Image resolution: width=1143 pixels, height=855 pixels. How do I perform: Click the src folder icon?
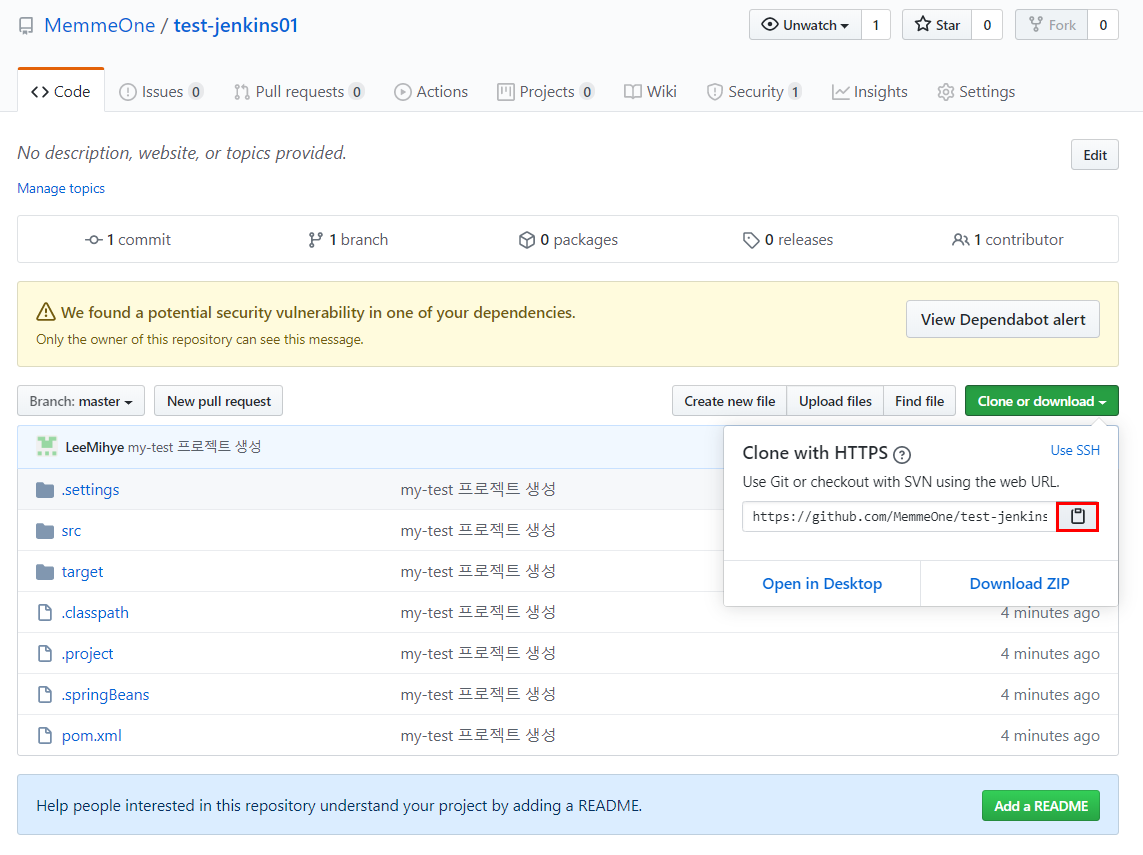[45, 531]
